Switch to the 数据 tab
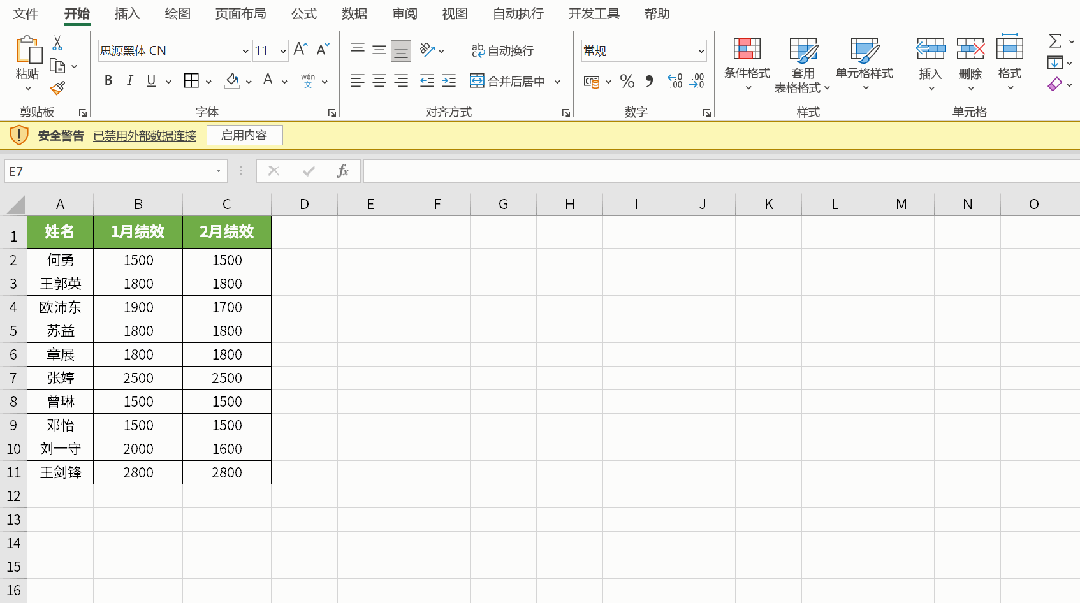The width and height of the screenshot is (1080, 603). [354, 14]
